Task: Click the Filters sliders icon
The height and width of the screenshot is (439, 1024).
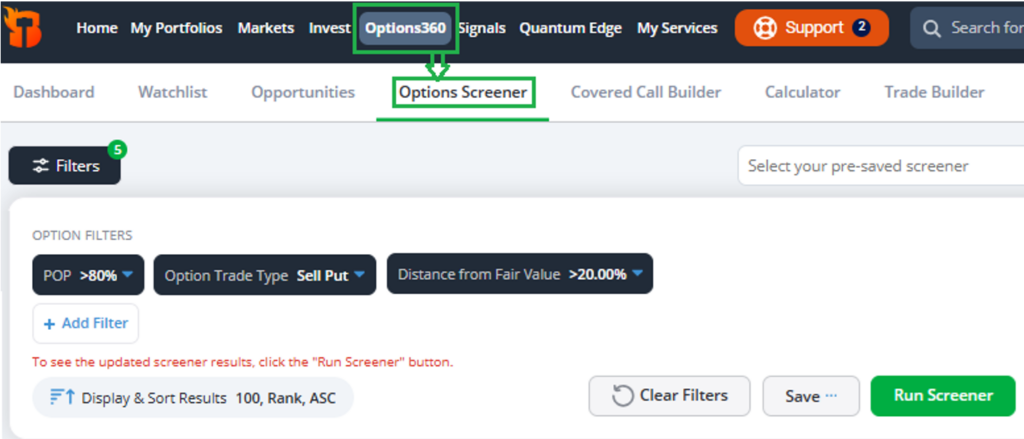Action: tap(41, 166)
